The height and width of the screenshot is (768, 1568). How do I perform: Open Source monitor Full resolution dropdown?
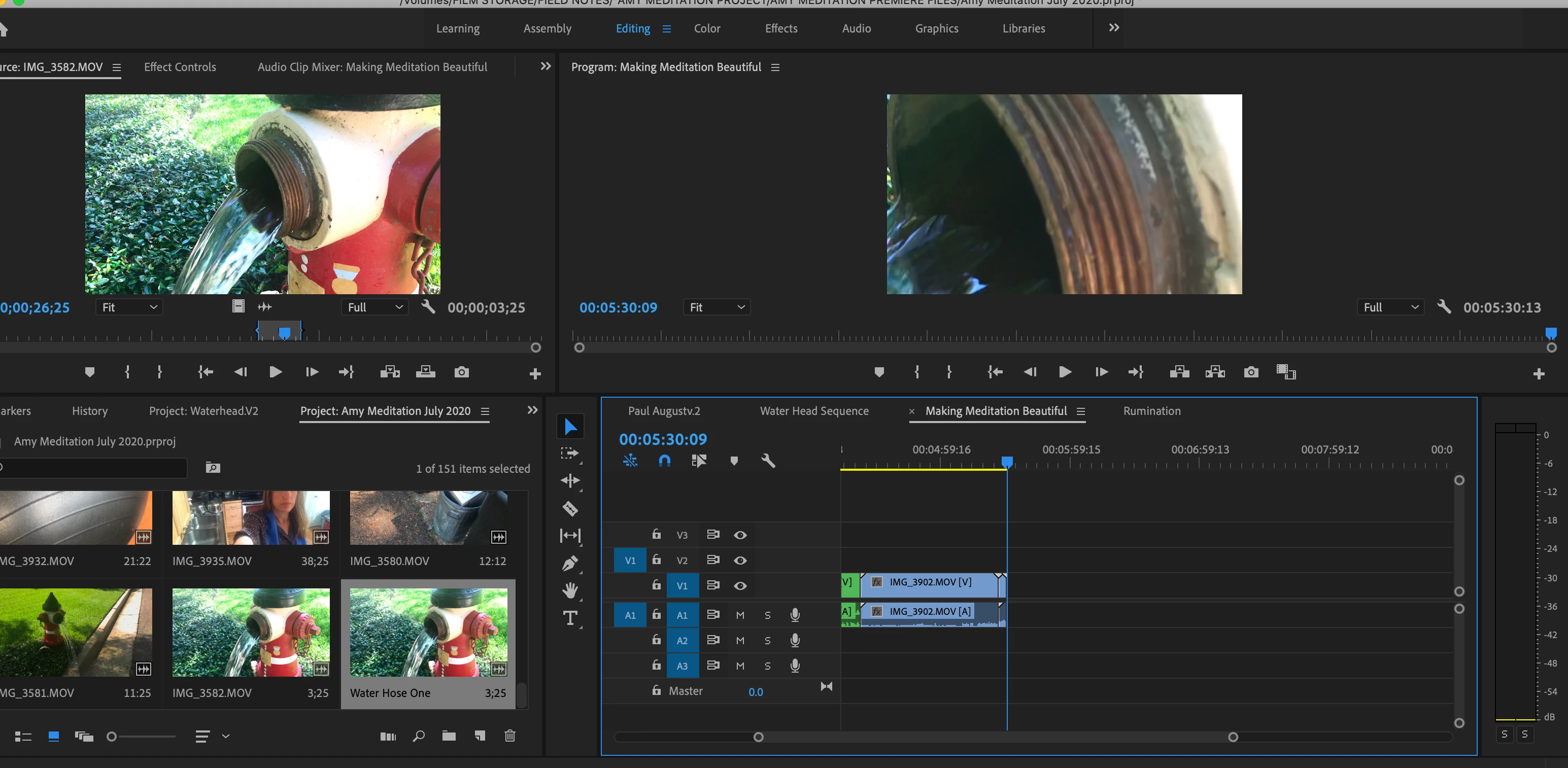click(x=375, y=307)
